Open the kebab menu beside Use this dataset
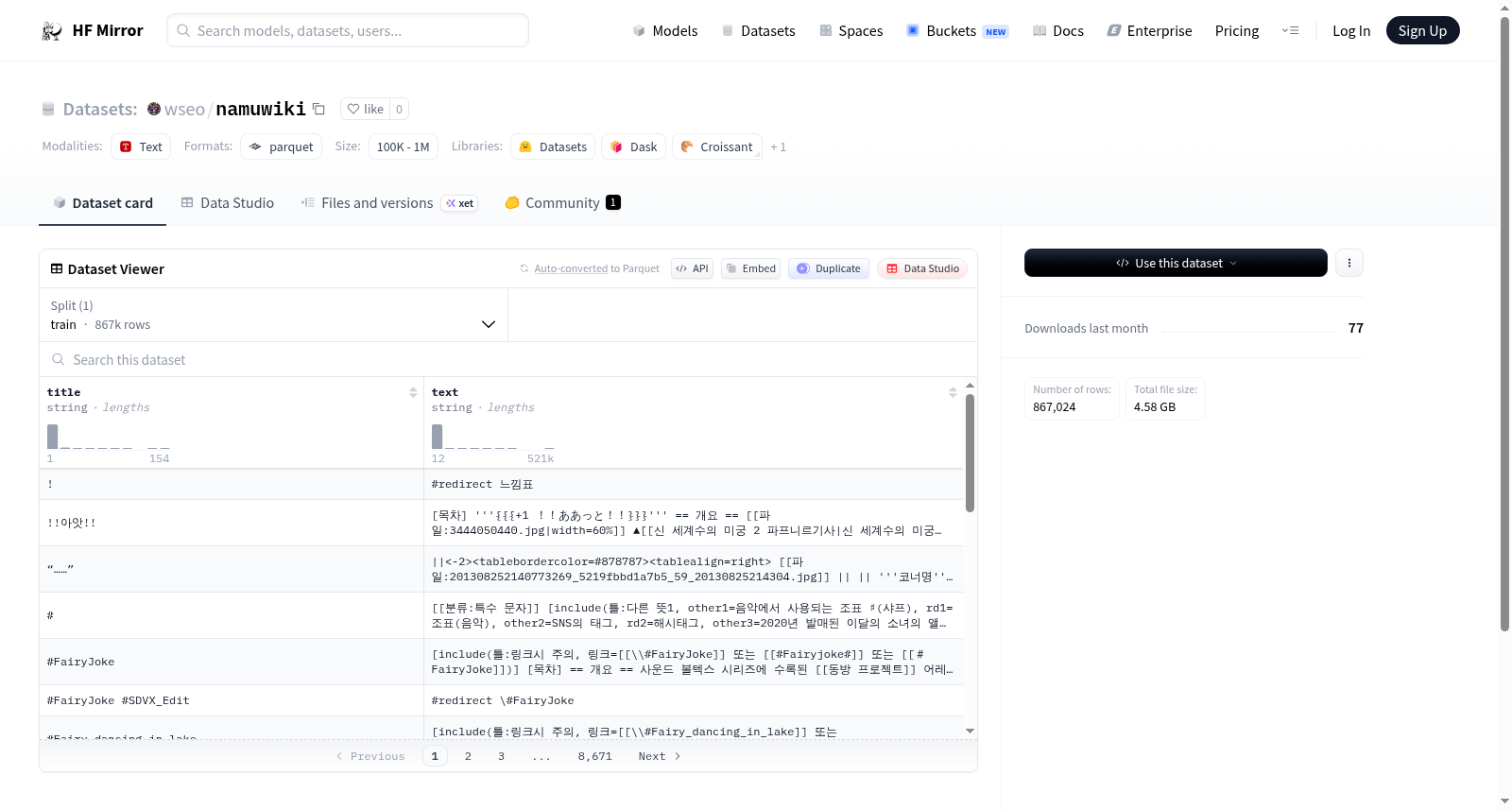This screenshot has width=1512, height=810. tap(1349, 263)
